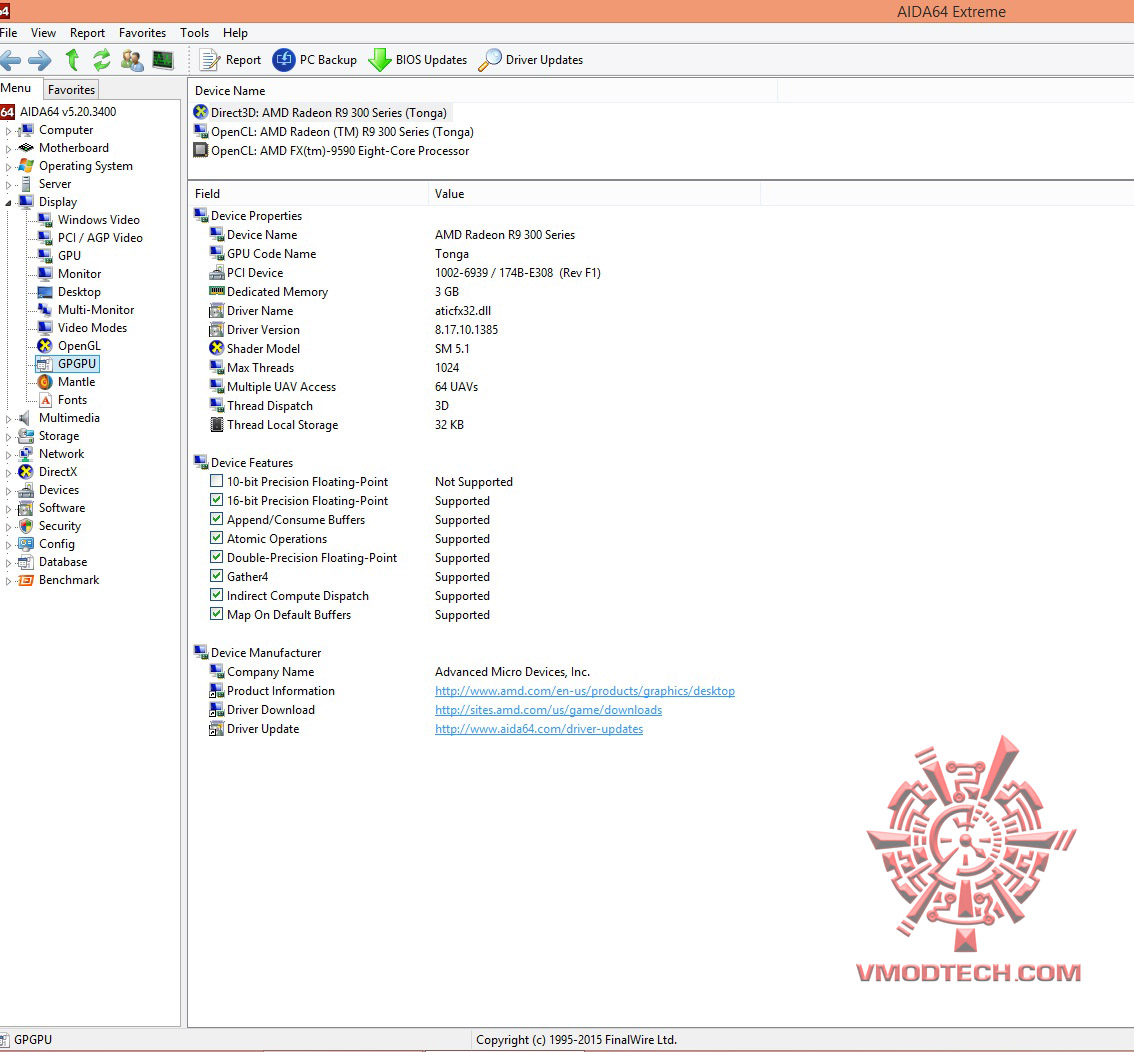The image size is (1134, 1052).
Task: Toggle the Gather4 checkbox
Action: point(216,576)
